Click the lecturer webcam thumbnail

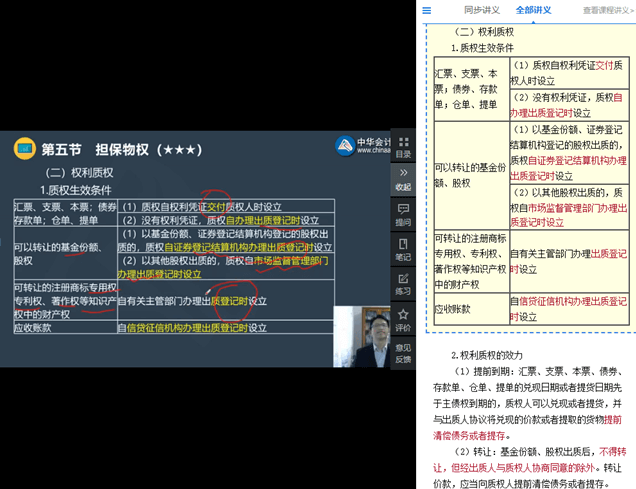[x=360, y=336]
